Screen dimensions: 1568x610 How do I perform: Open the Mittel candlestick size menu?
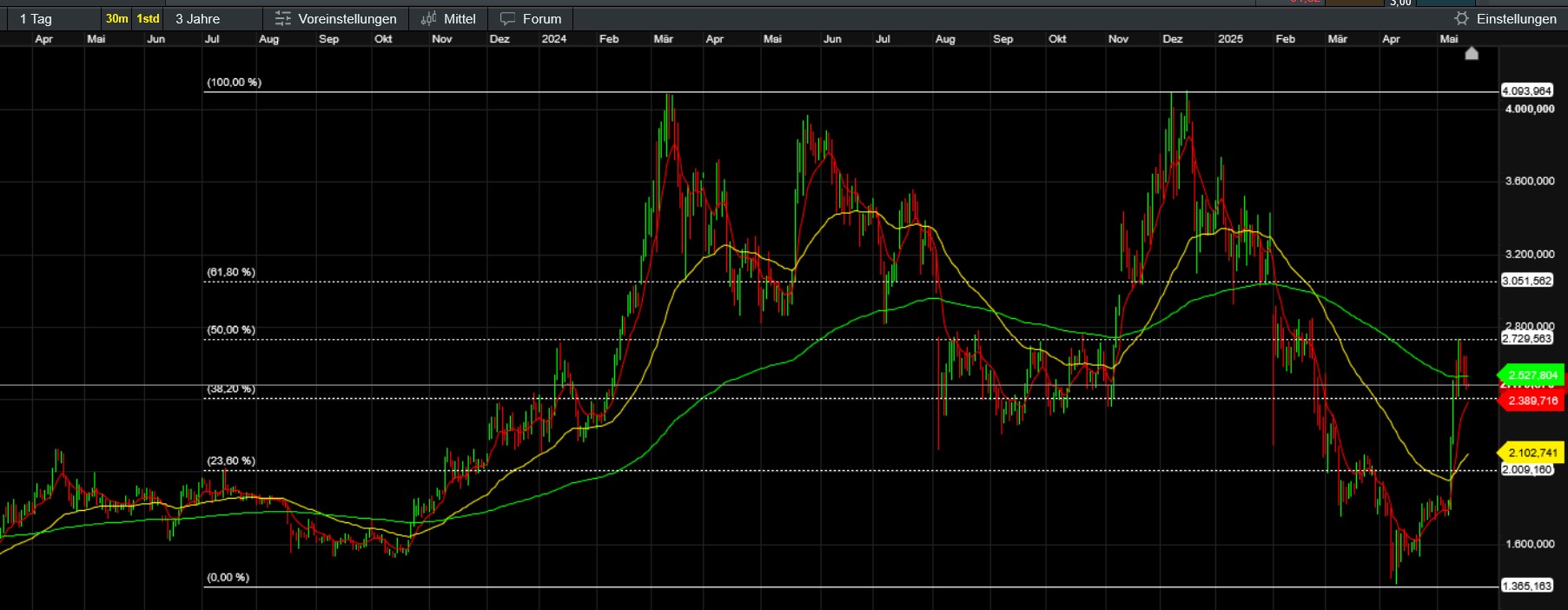pos(448,18)
